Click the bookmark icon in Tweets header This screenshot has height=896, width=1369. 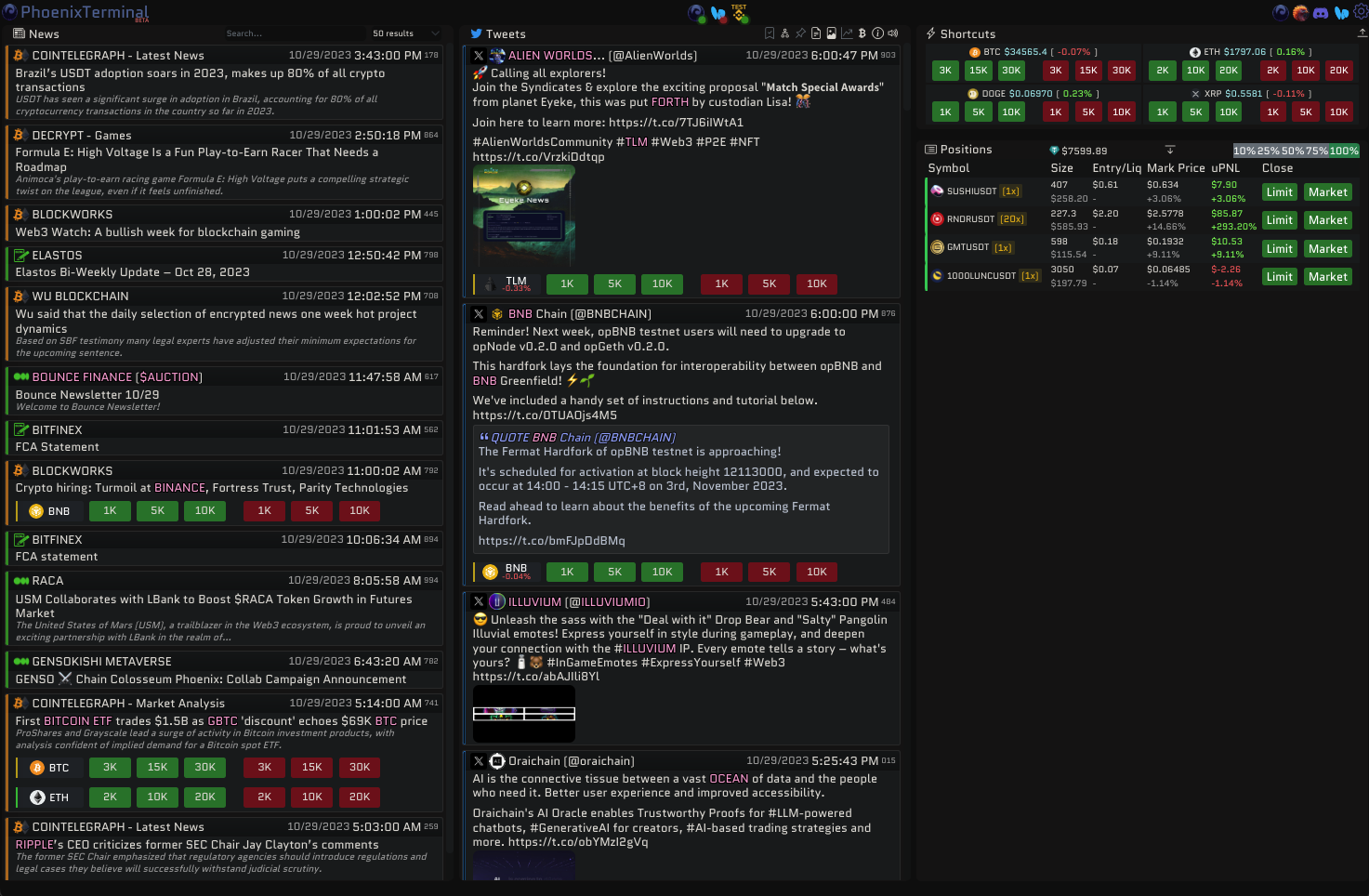pyautogui.click(x=770, y=33)
